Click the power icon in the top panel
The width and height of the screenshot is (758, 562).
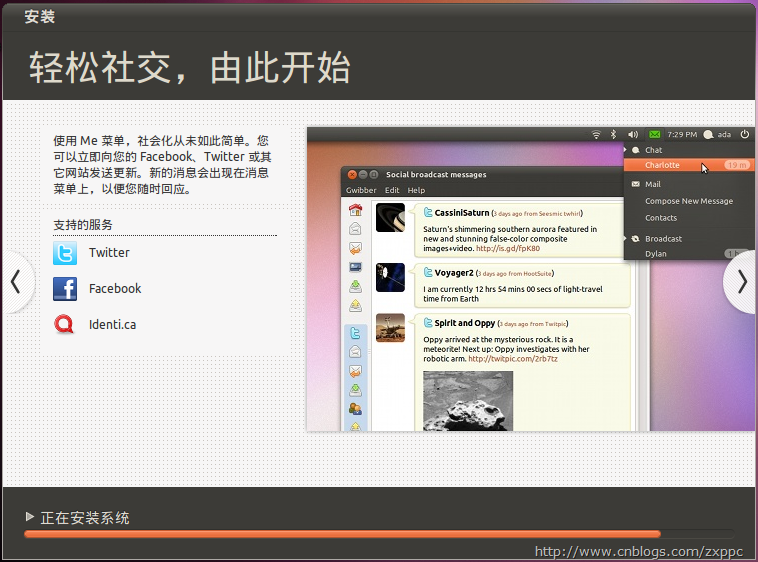(x=745, y=134)
